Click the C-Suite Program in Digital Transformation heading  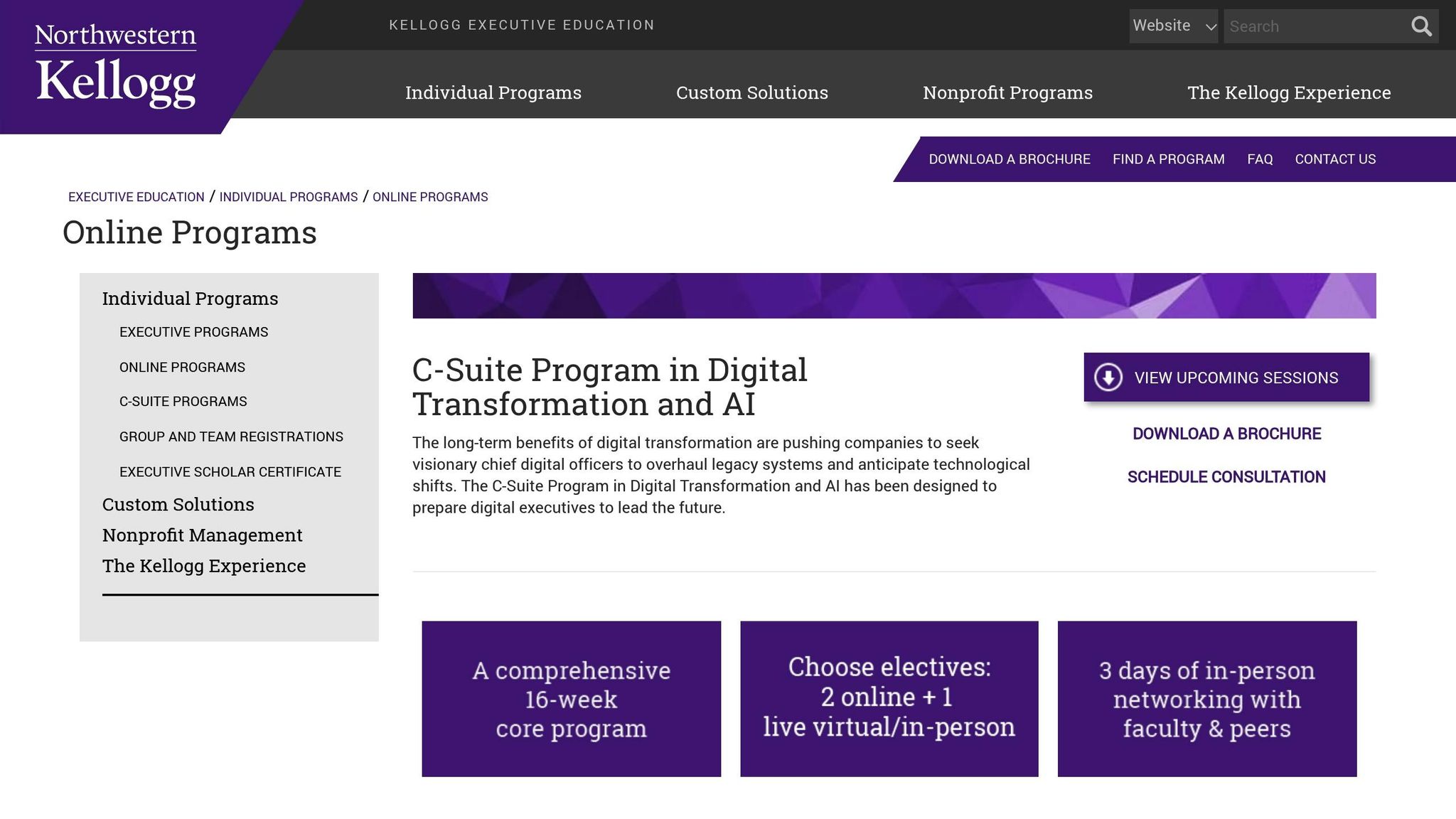tap(610, 387)
